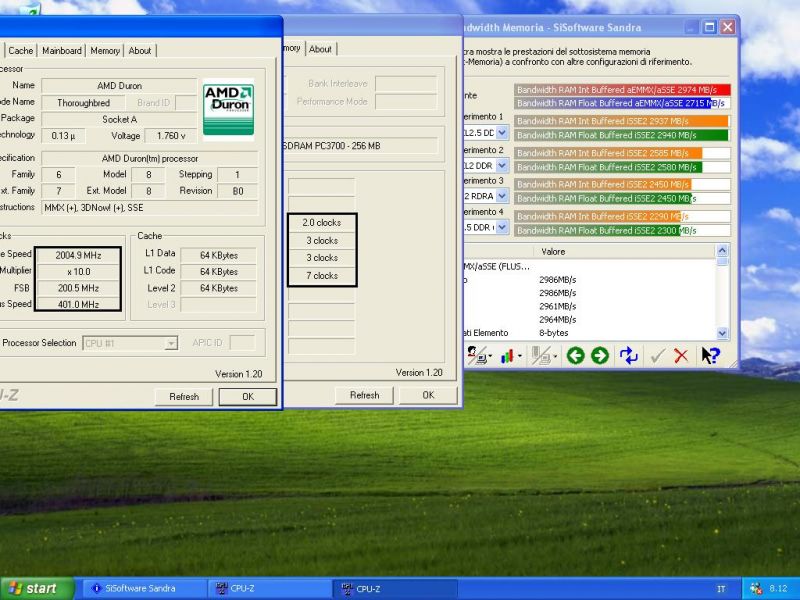Open the bar chart options icon in Sandra
Screen dimensions: 800x600
coord(507,356)
